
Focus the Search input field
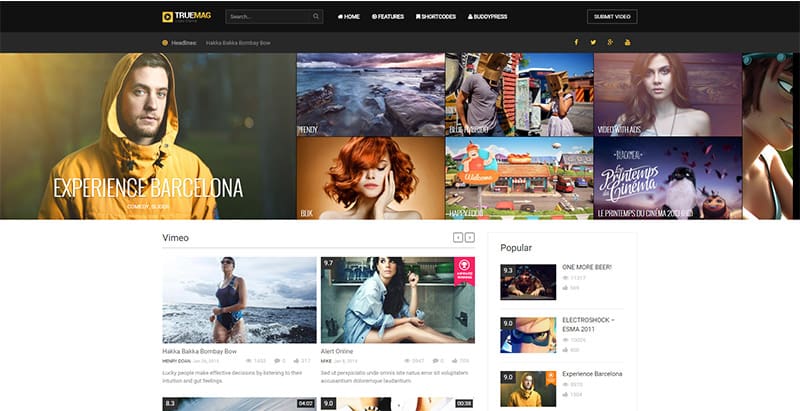(274, 16)
